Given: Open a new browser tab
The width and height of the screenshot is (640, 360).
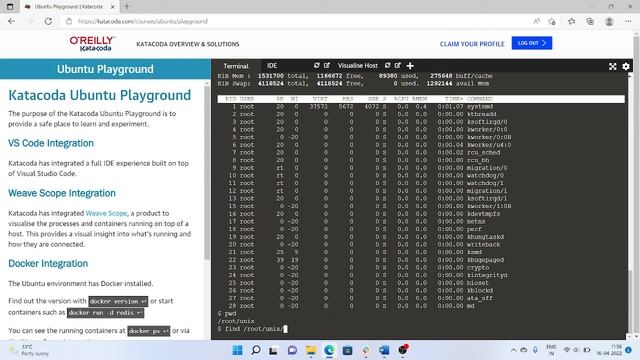Looking at the screenshot, I should 127,7.
